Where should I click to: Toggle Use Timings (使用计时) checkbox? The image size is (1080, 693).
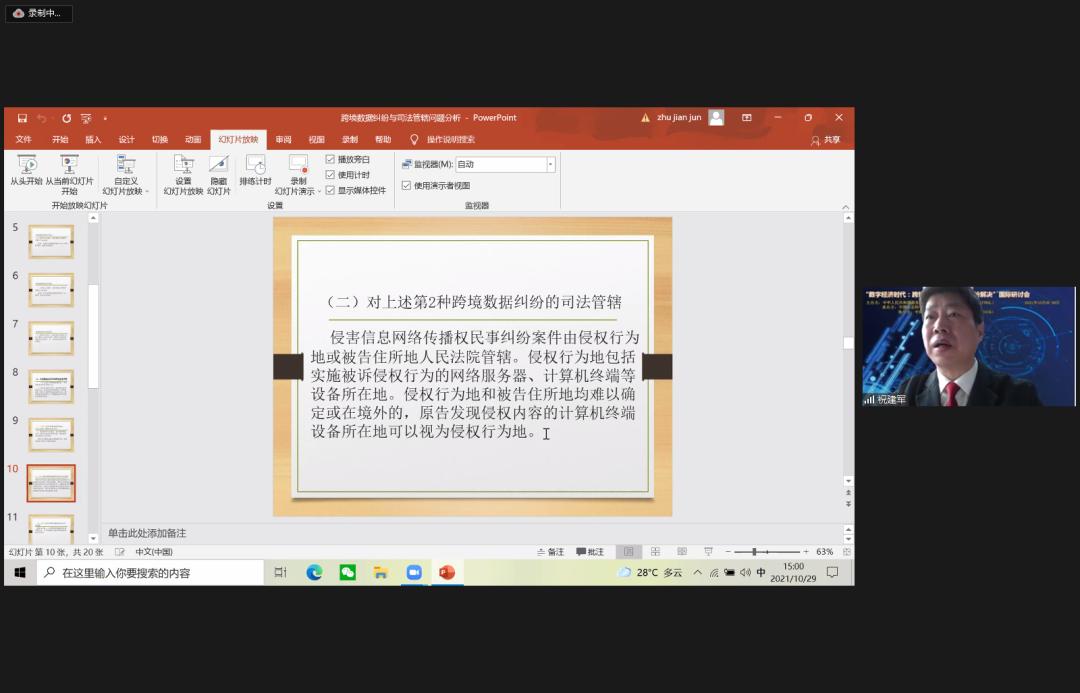(x=331, y=175)
